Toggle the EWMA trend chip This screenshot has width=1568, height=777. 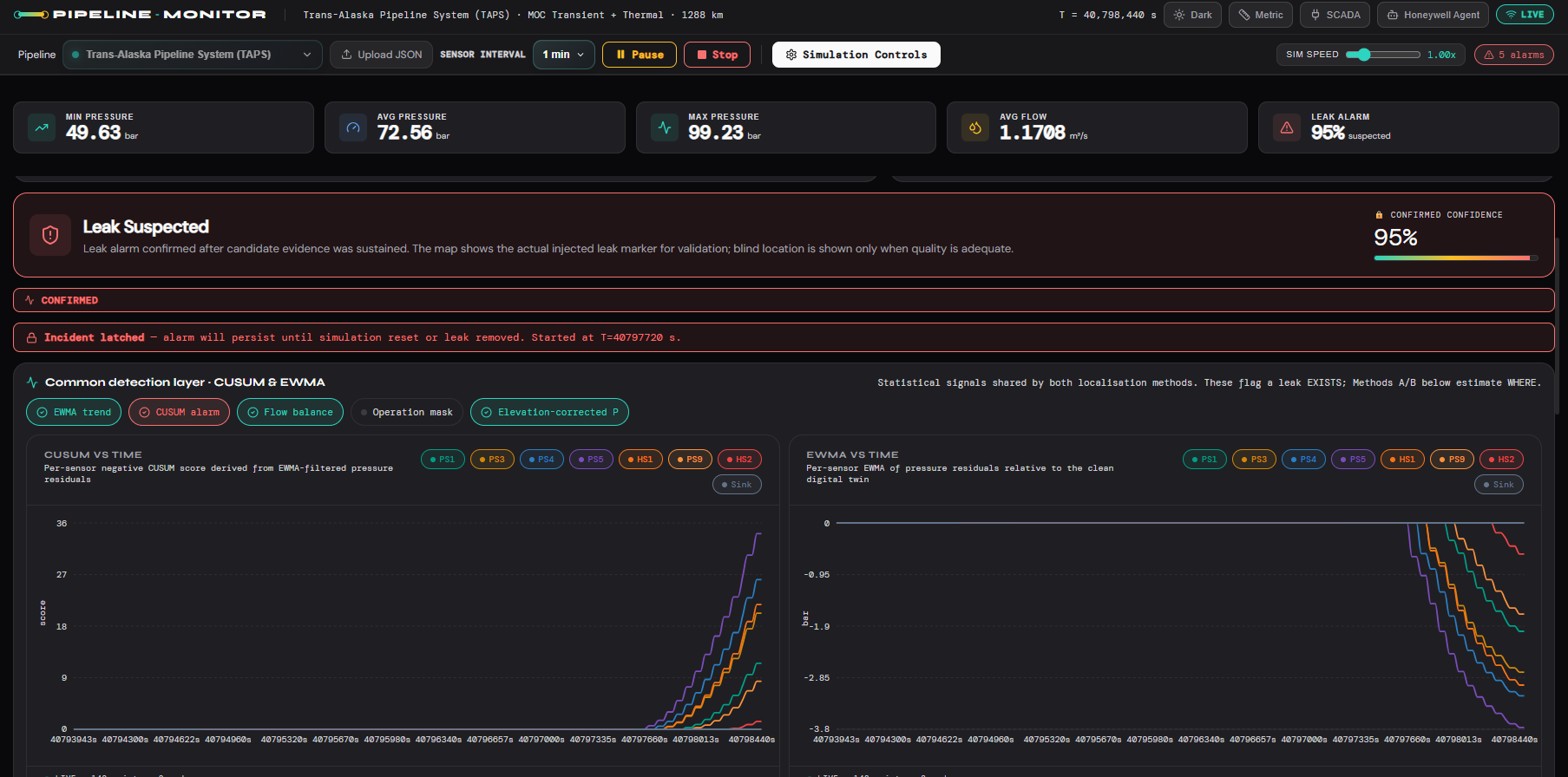tap(74, 412)
